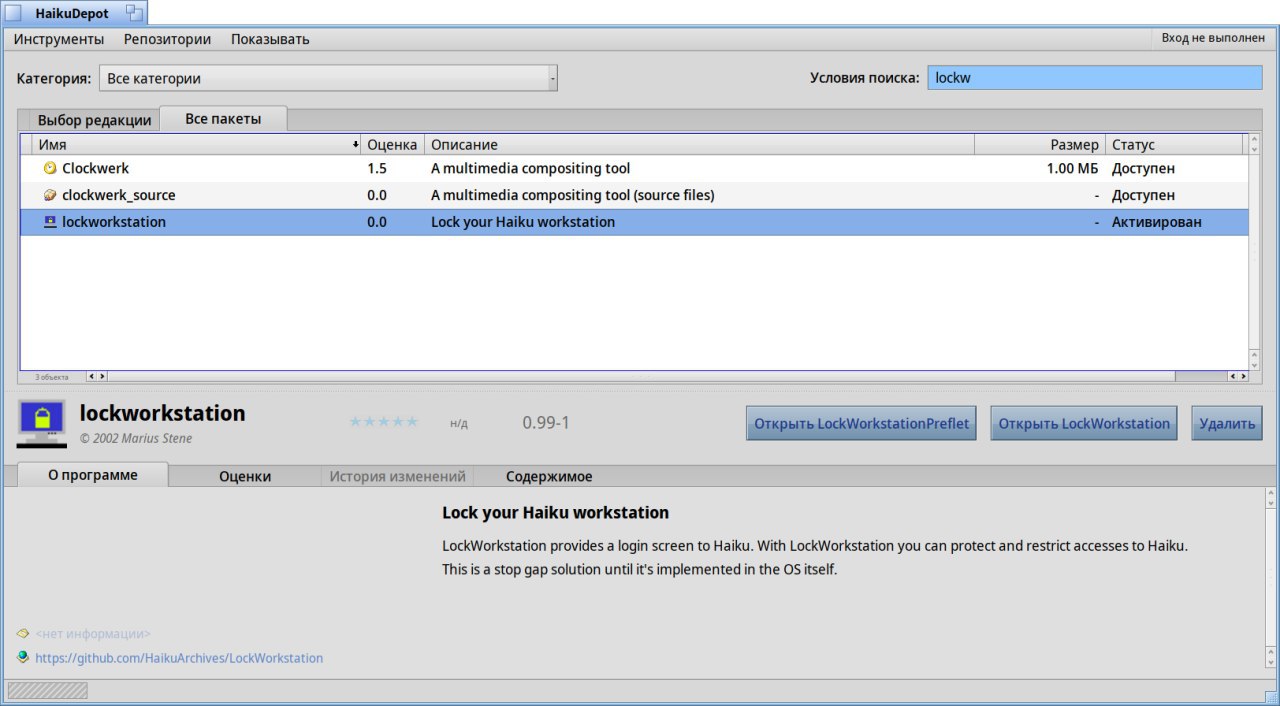1280x706 pixels.
Task: Open the История изменений tab
Action: click(397, 476)
